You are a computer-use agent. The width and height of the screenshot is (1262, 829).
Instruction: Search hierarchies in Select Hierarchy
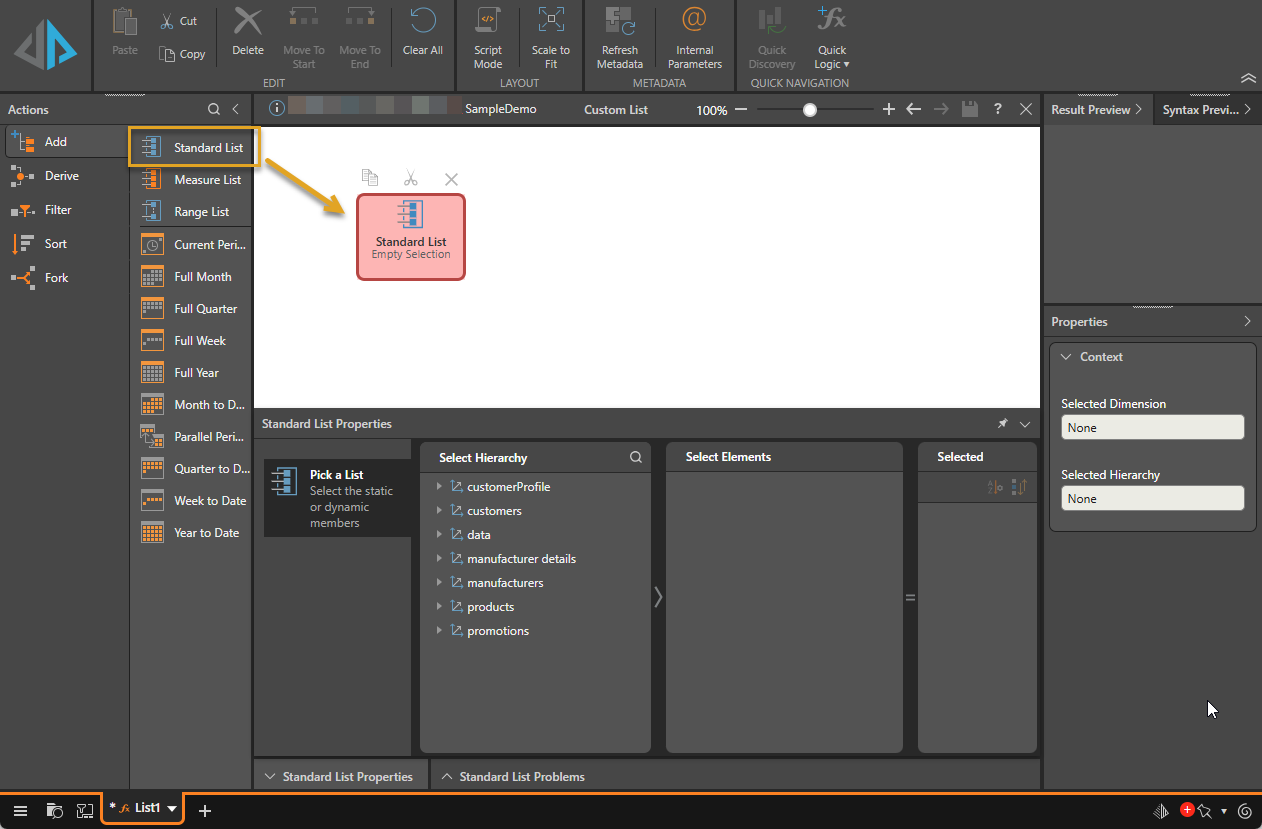tap(636, 457)
